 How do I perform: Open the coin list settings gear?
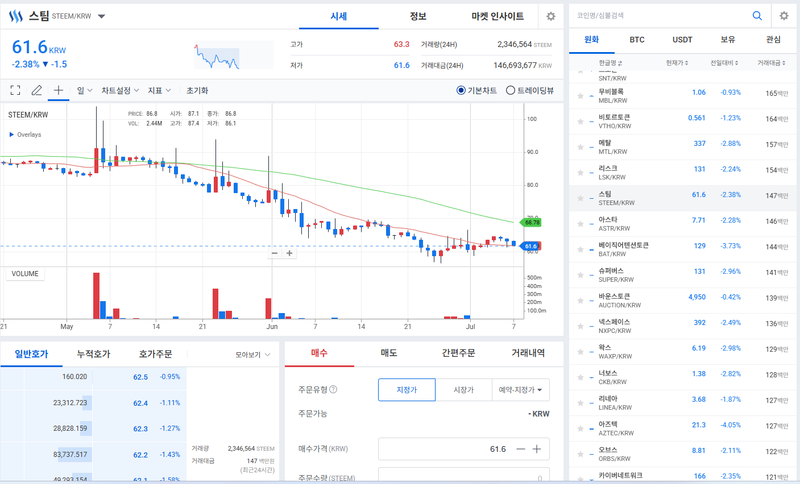tap(784, 16)
